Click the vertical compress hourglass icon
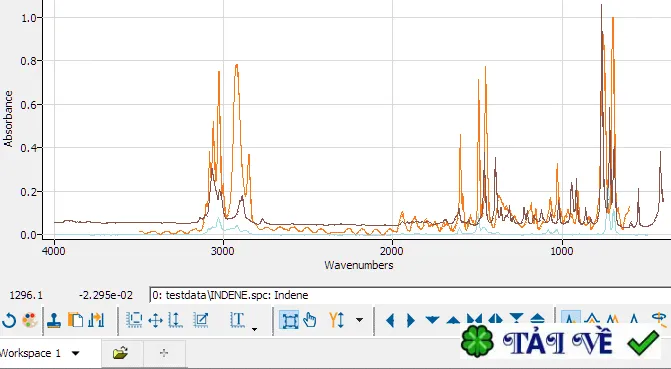The height and width of the screenshot is (369, 671). (517, 318)
